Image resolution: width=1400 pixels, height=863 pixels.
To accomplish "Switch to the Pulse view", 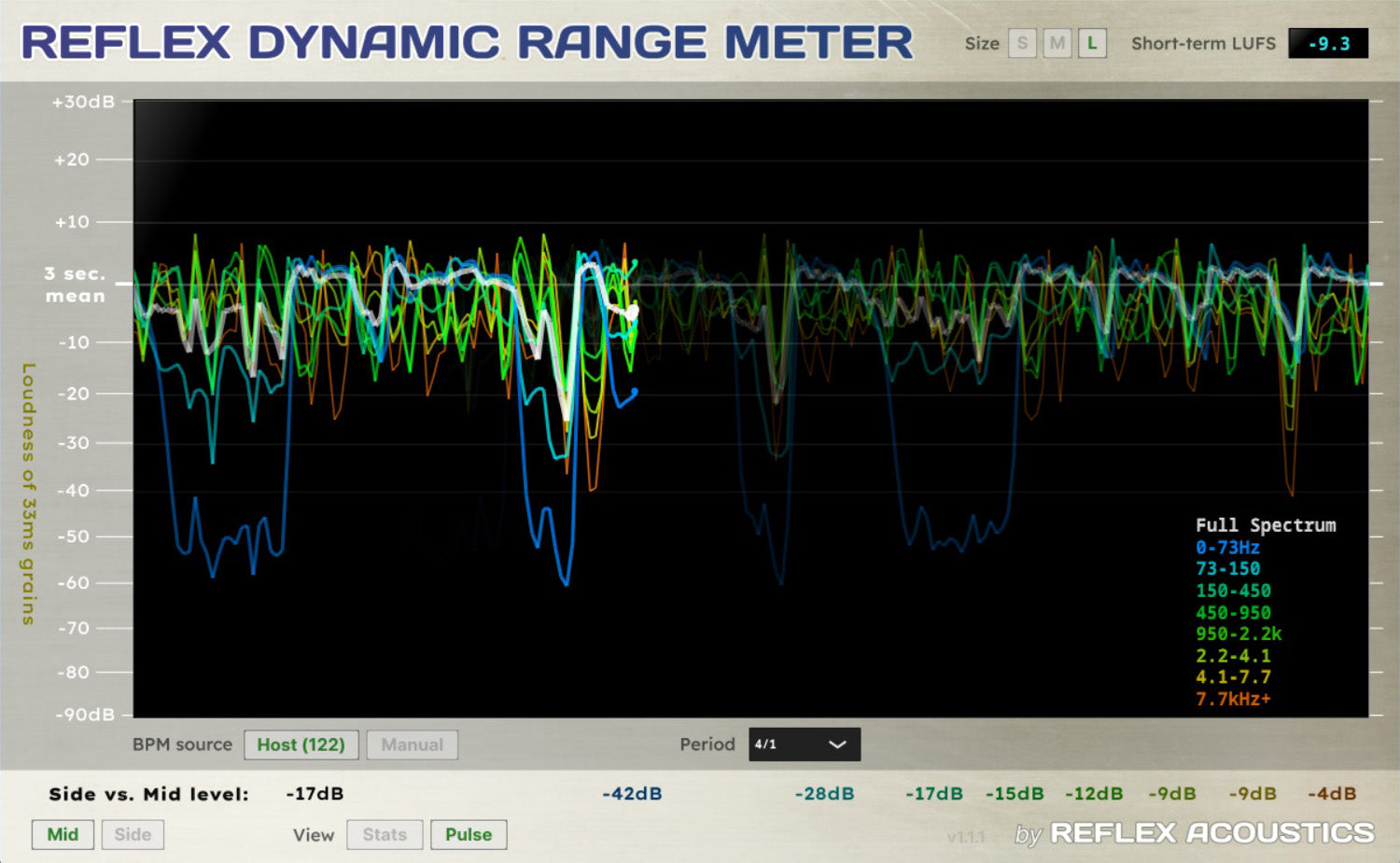I will (468, 834).
